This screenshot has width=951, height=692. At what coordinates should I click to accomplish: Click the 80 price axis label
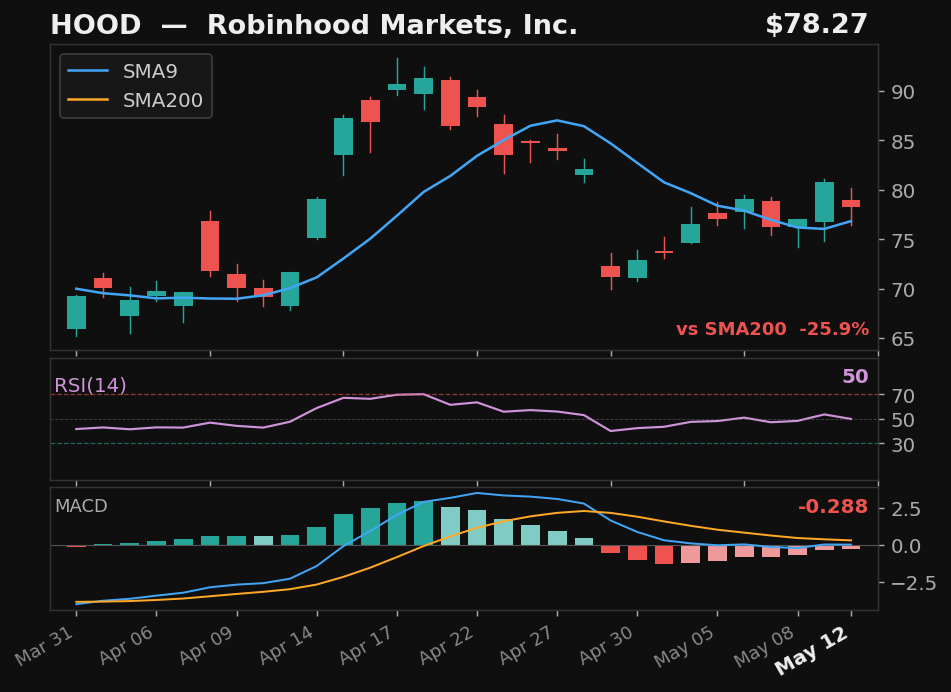click(x=902, y=191)
